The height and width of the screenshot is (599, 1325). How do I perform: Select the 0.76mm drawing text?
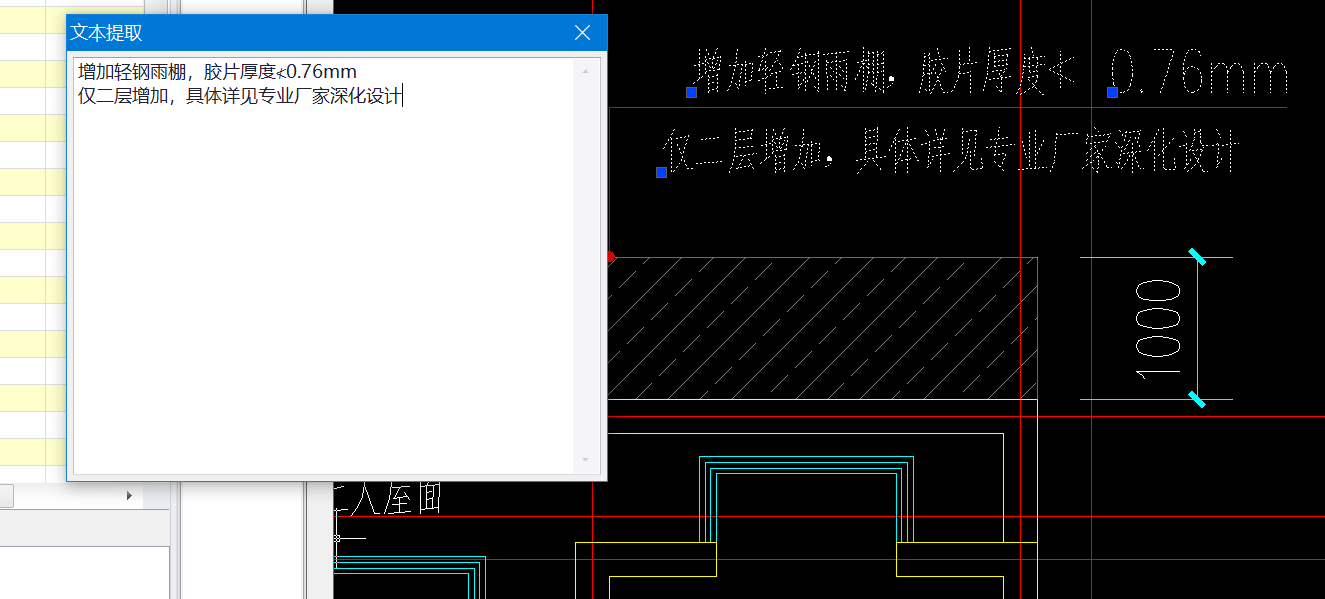point(1200,76)
